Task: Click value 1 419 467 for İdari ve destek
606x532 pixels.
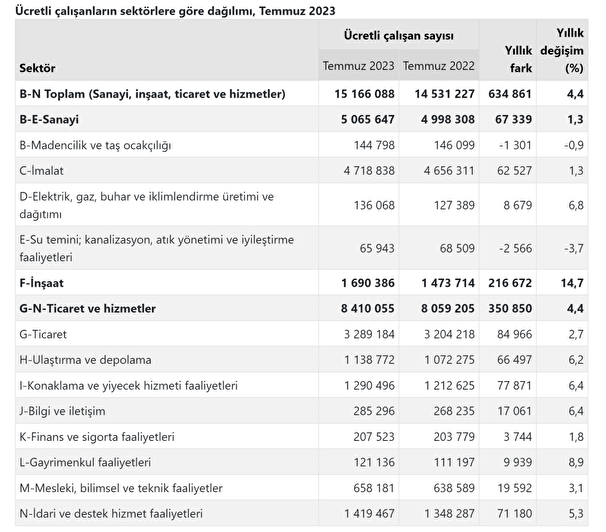Action: 369,514
